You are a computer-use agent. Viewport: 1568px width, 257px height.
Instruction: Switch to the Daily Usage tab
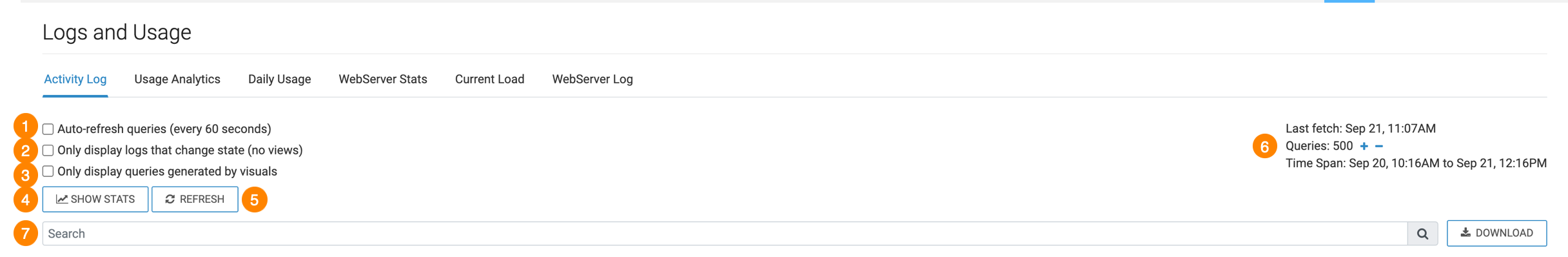pos(280,79)
